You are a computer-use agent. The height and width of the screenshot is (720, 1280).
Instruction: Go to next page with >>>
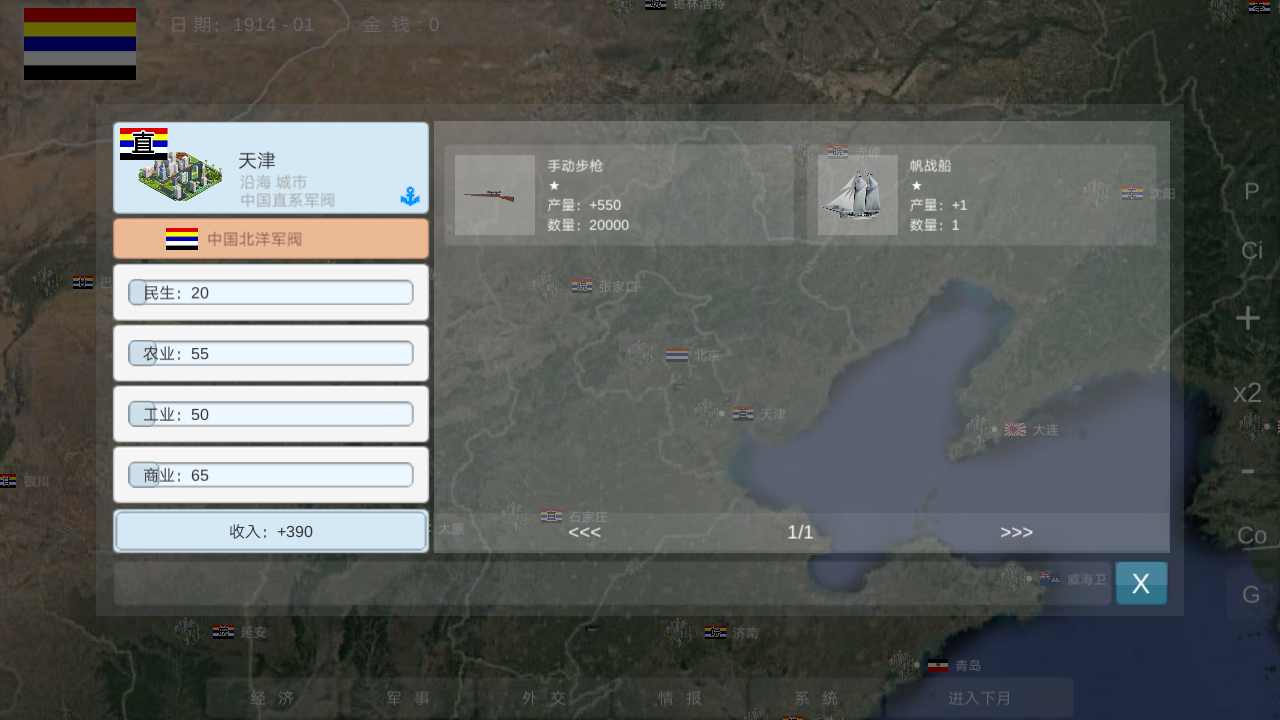[1016, 532]
